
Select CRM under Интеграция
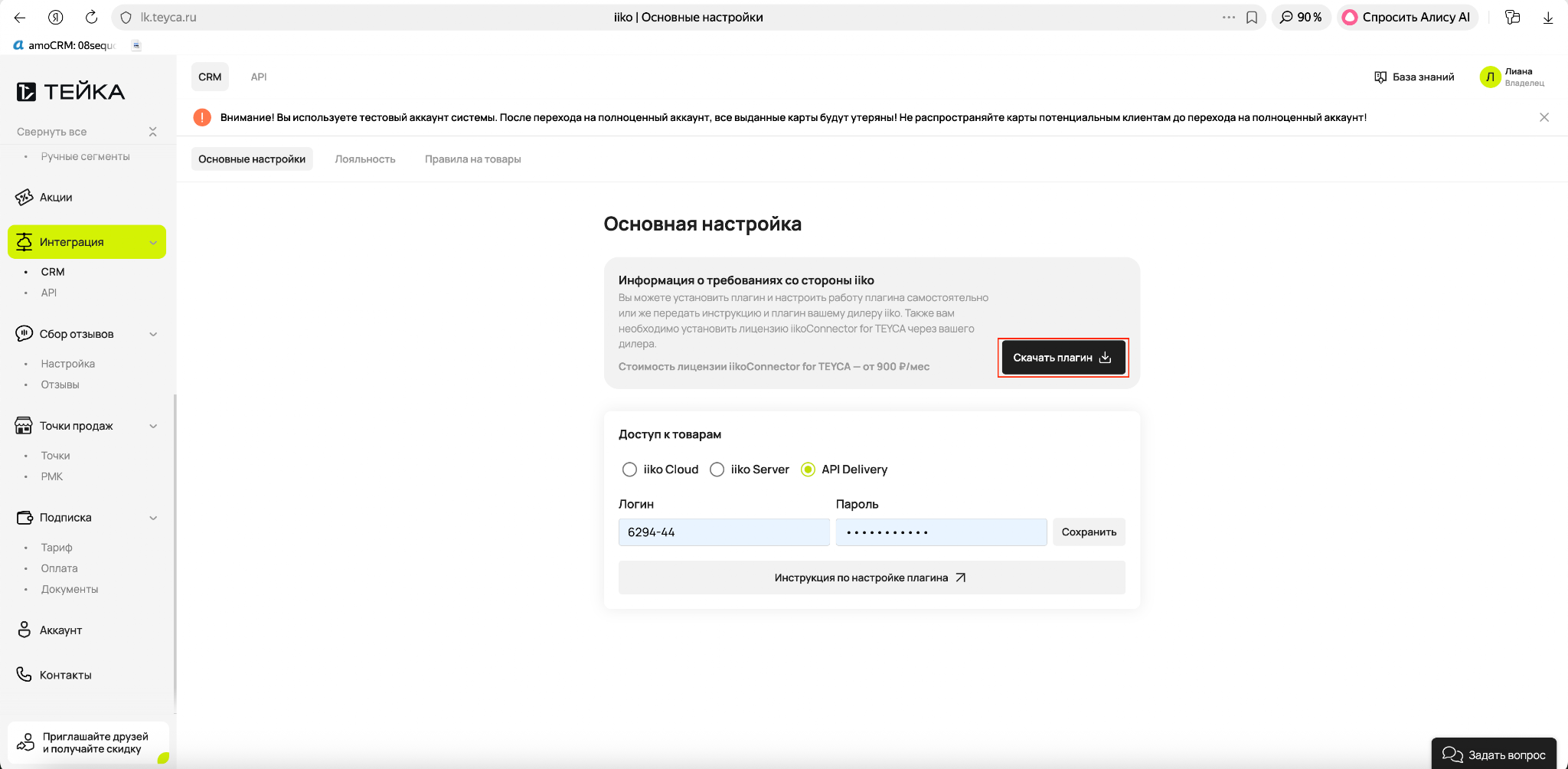tap(53, 272)
